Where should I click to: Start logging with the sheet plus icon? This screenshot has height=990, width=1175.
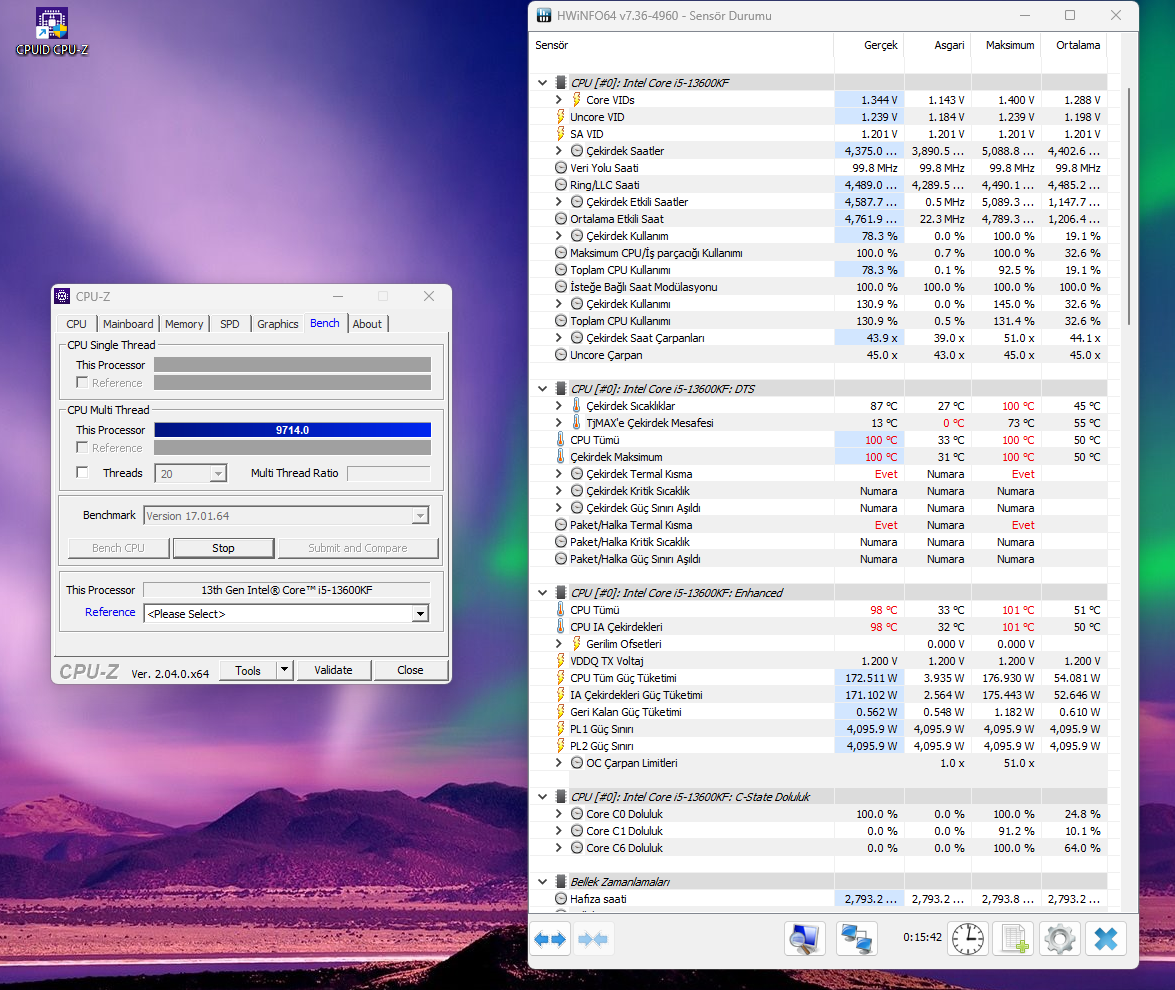[x=1014, y=938]
